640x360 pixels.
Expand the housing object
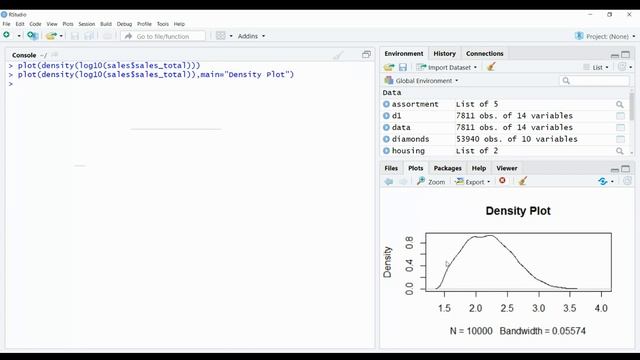(386, 151)
